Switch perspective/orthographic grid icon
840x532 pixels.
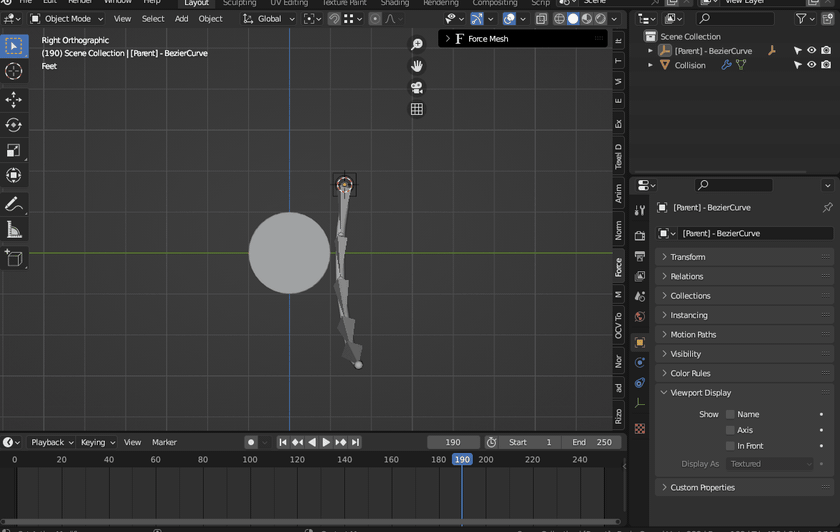(417, 109)
